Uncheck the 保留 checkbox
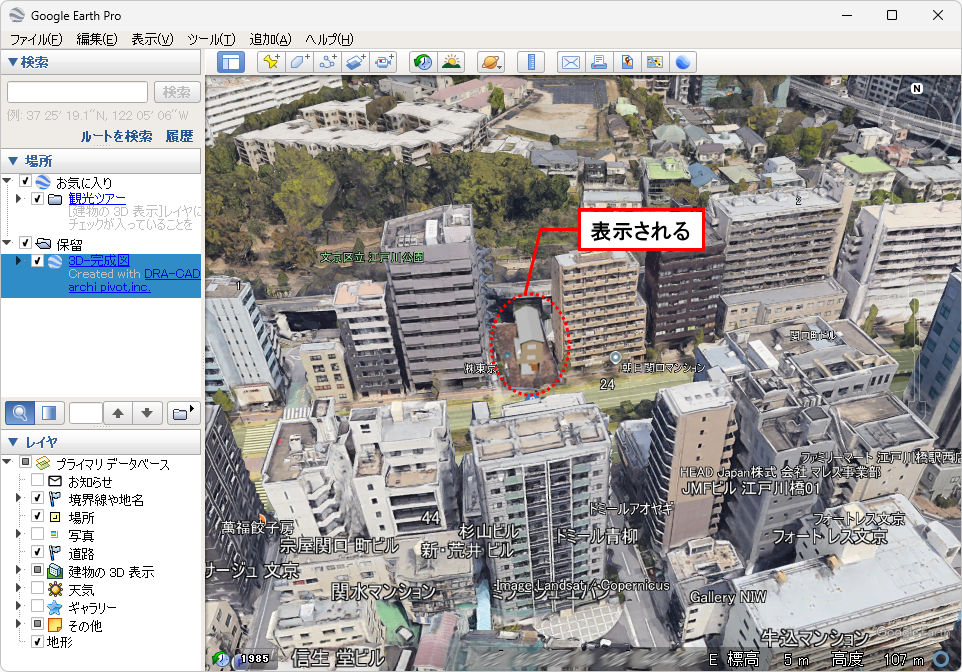 (x=25, y=242)
